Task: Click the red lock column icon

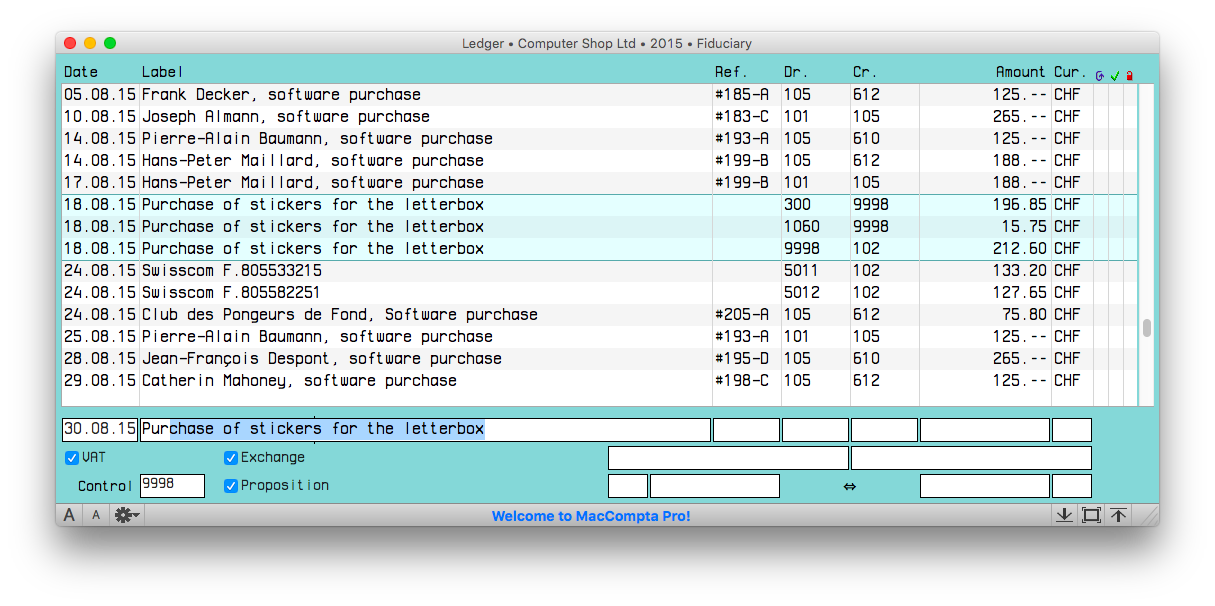Action: 1130,75
